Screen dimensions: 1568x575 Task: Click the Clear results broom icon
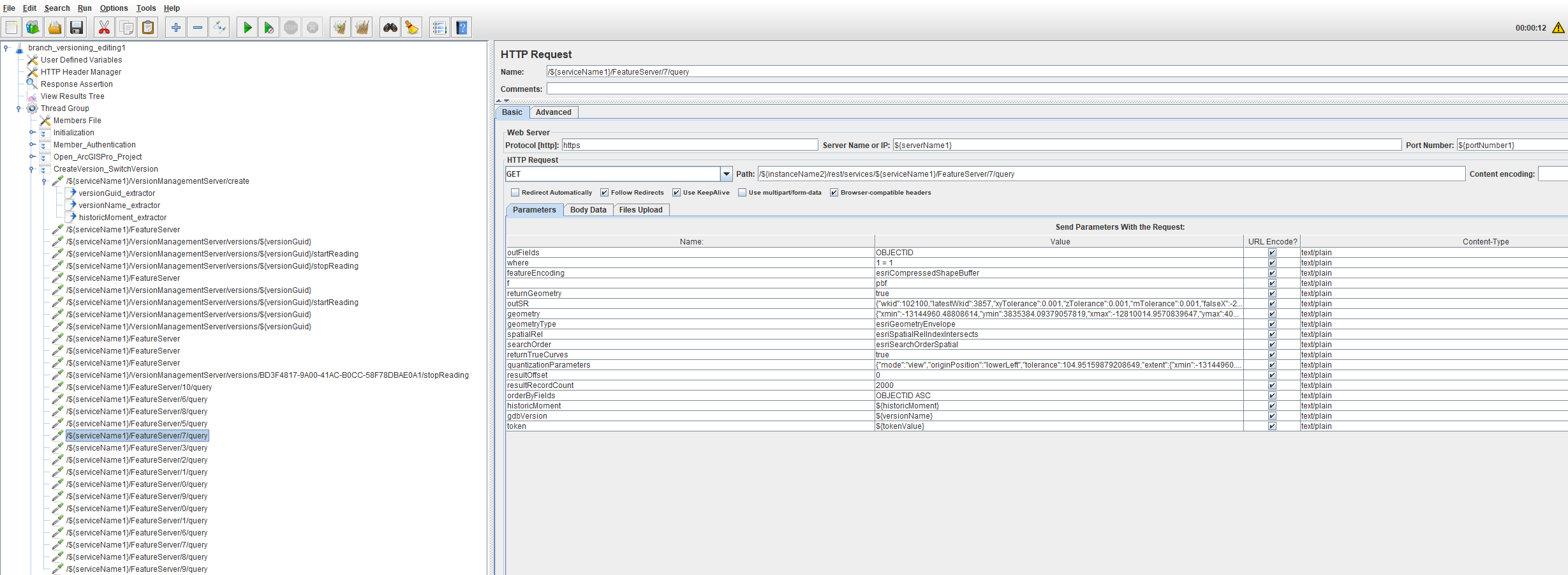[340, 27]
